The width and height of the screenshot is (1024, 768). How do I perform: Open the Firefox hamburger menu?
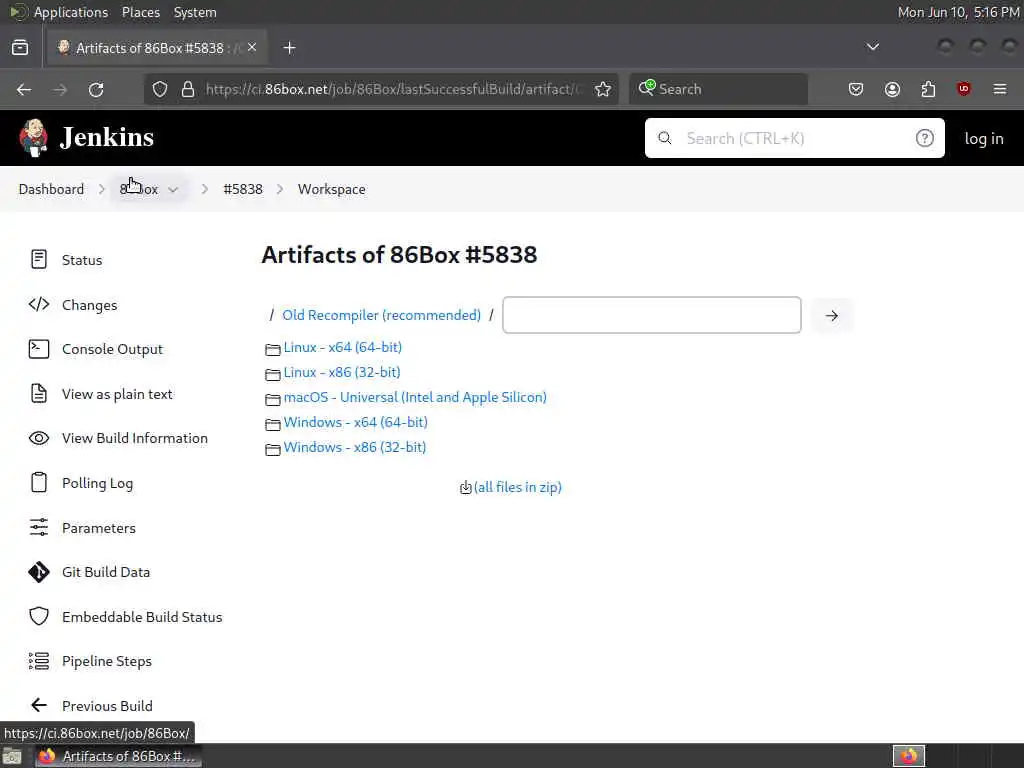1000,89
